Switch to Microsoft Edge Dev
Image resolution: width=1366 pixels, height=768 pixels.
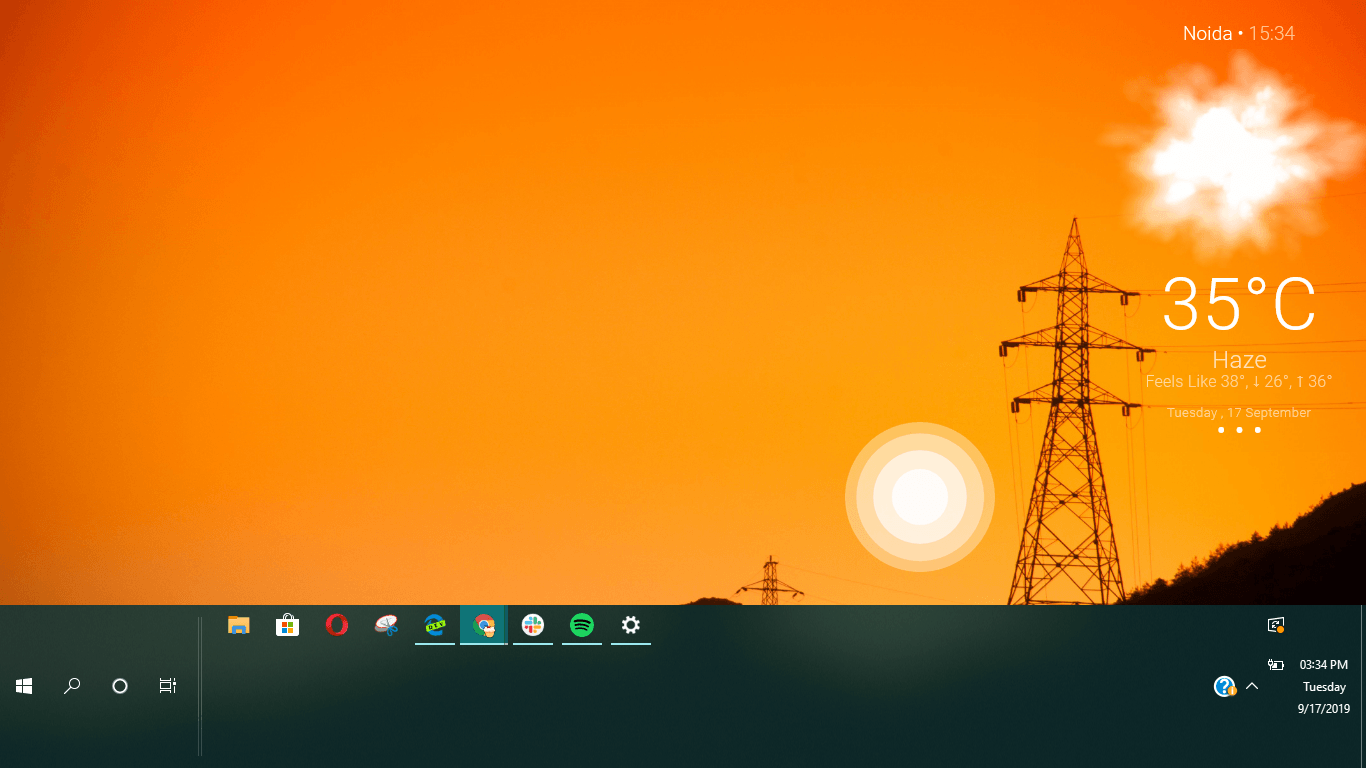point(435,626)
